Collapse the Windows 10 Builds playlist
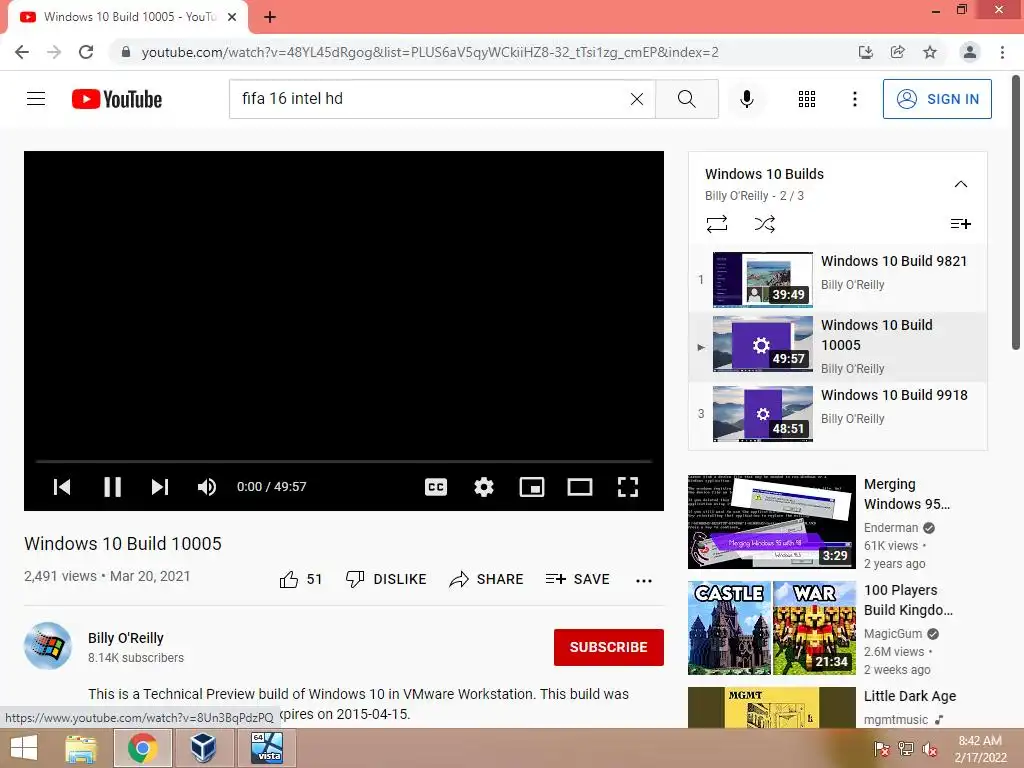This screenshot has width=1024, height=768. [x=961, y=184]
